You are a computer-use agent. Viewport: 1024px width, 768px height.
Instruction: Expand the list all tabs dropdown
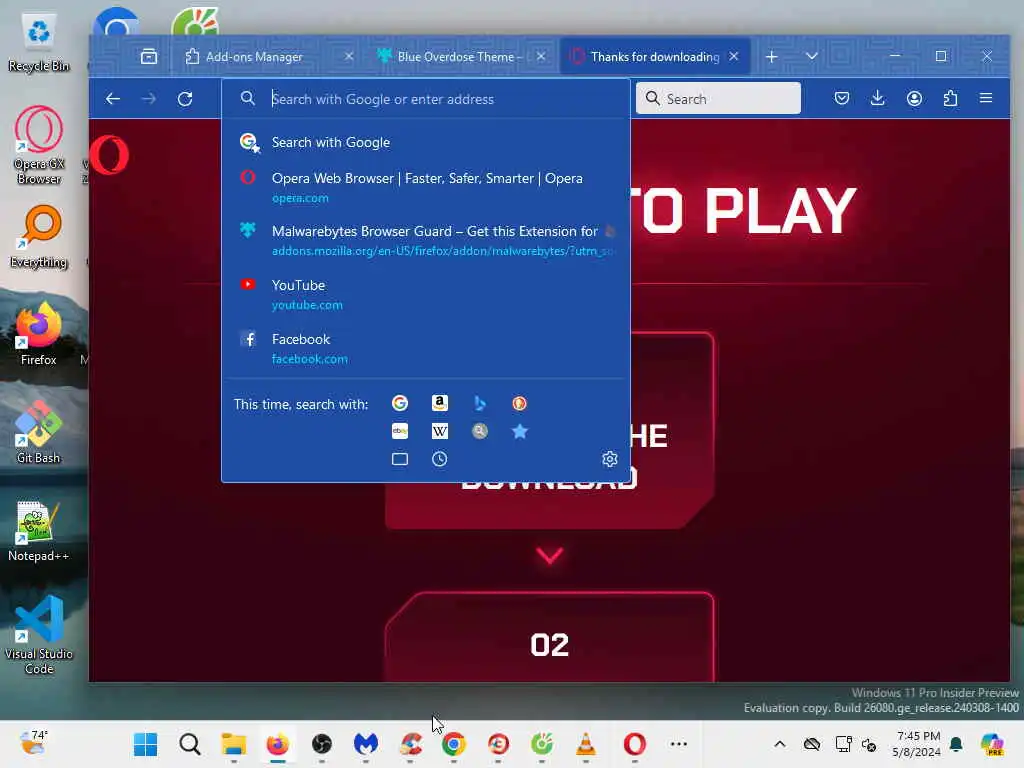812,57
